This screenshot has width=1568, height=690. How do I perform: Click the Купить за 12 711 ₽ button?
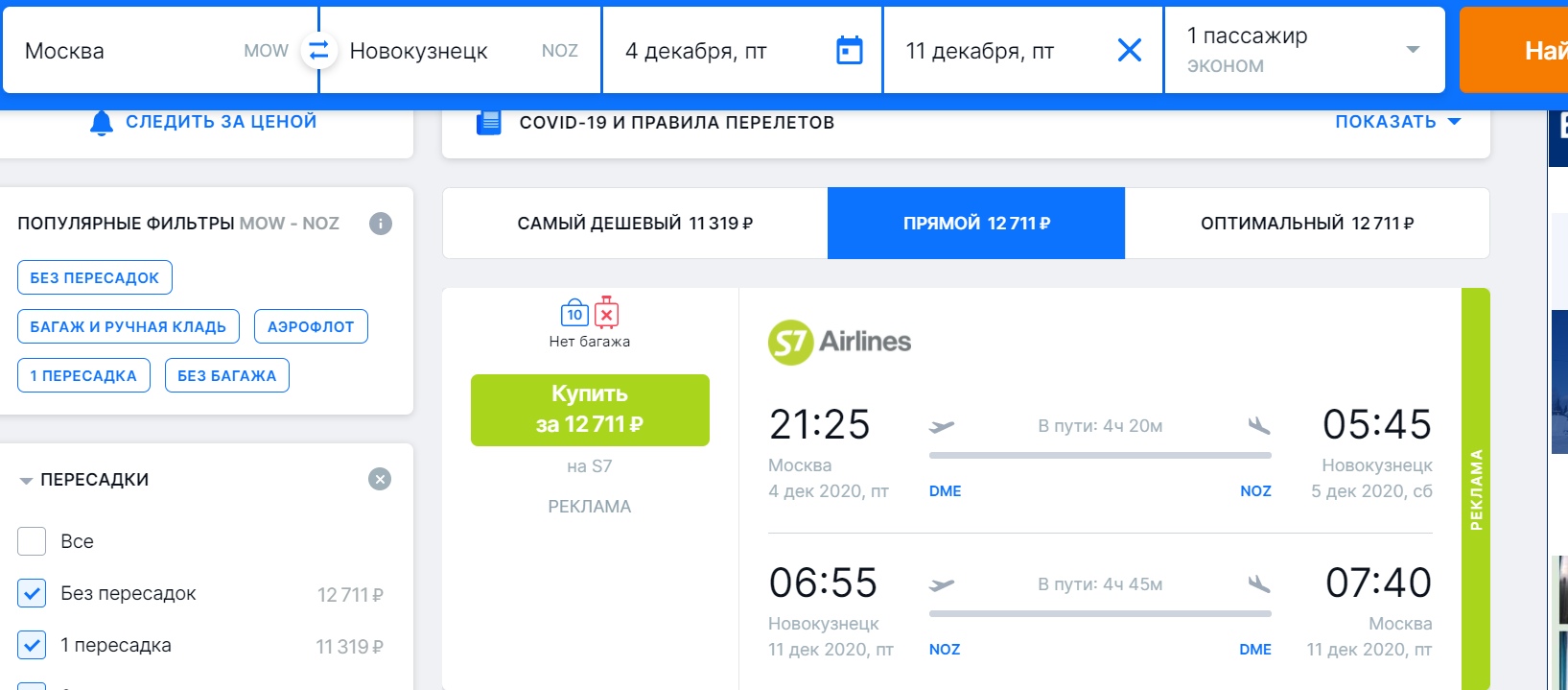590,410
